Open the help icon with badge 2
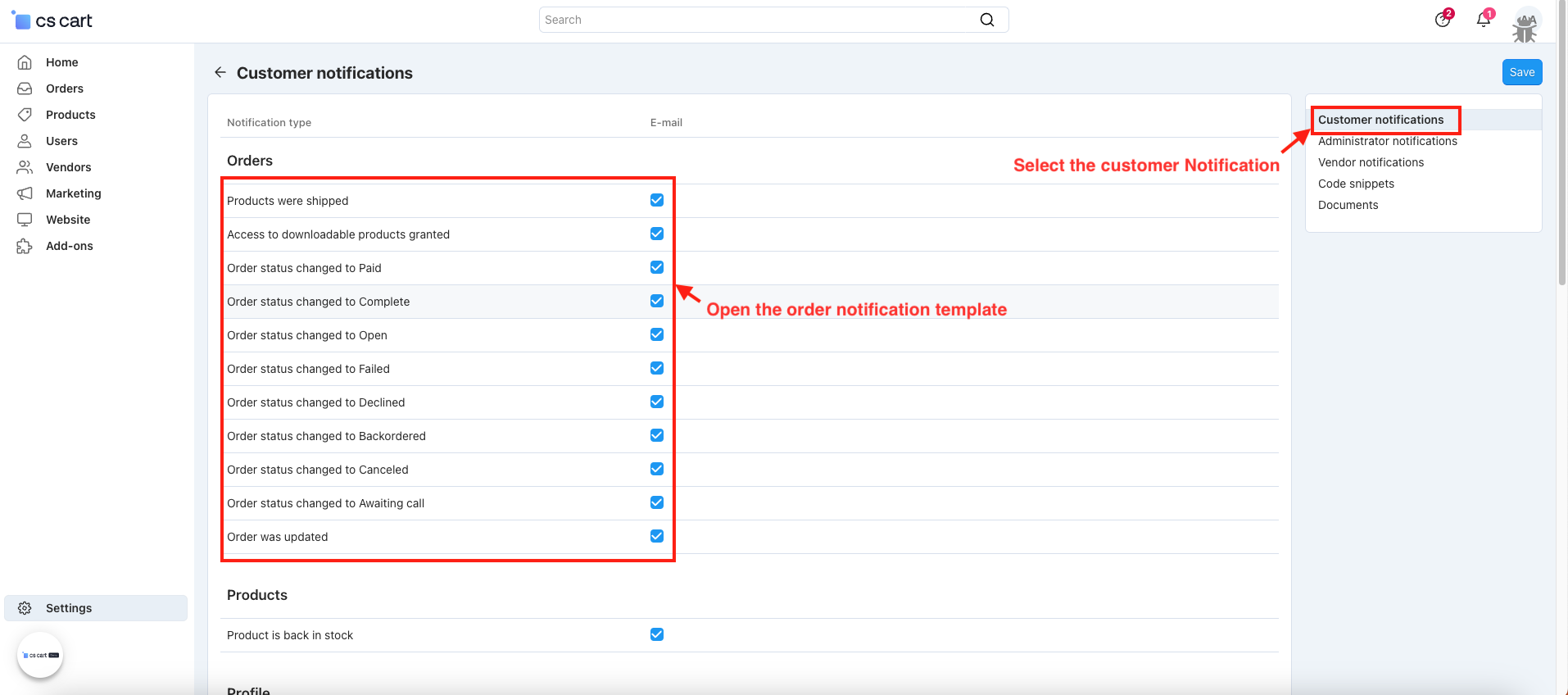 pyautogui.click(x=1443, y=20)
